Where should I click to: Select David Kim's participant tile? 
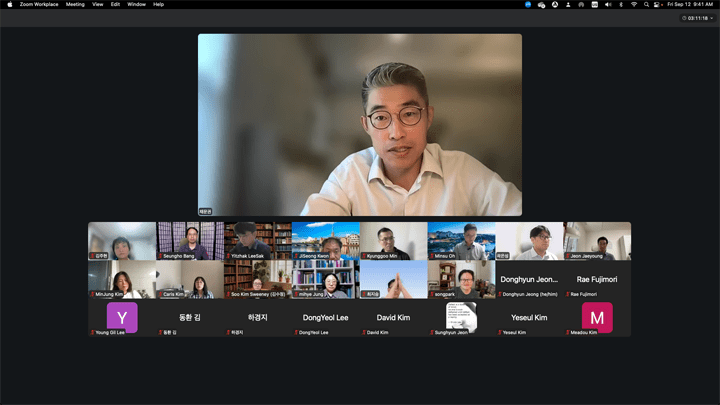[393, 317]
